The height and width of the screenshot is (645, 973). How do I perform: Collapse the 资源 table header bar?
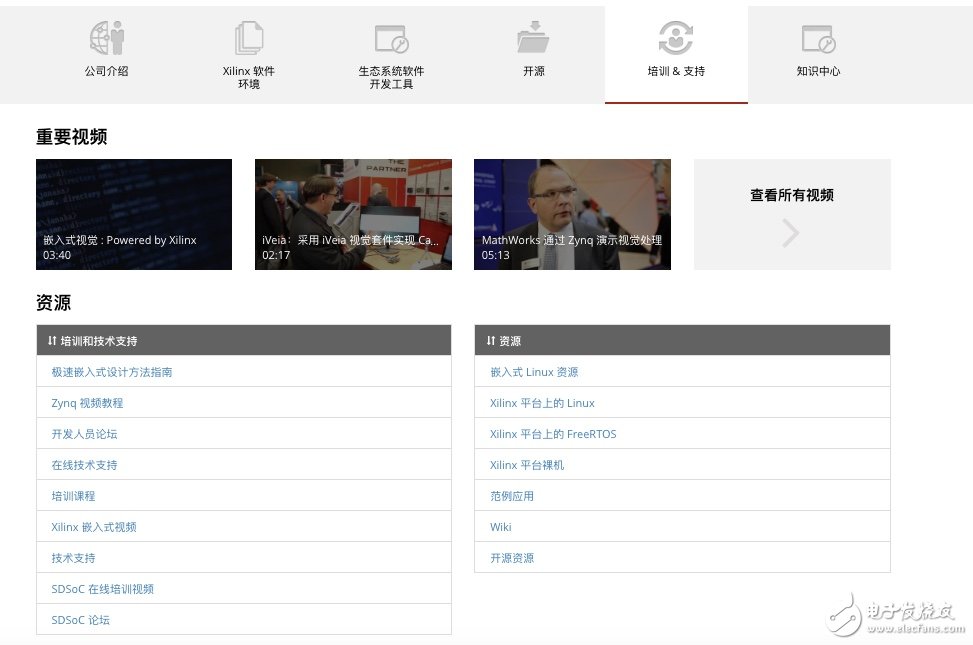(x=683, y=340)
